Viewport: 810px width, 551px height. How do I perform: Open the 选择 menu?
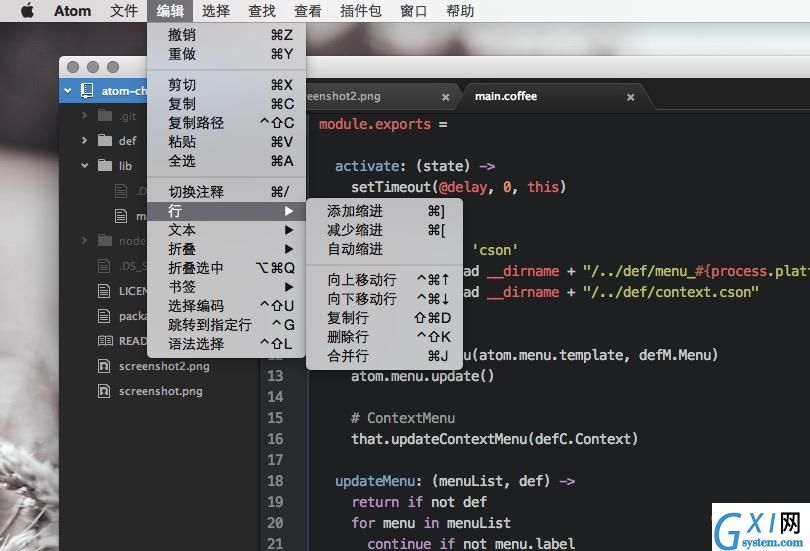tap(215, 11)
